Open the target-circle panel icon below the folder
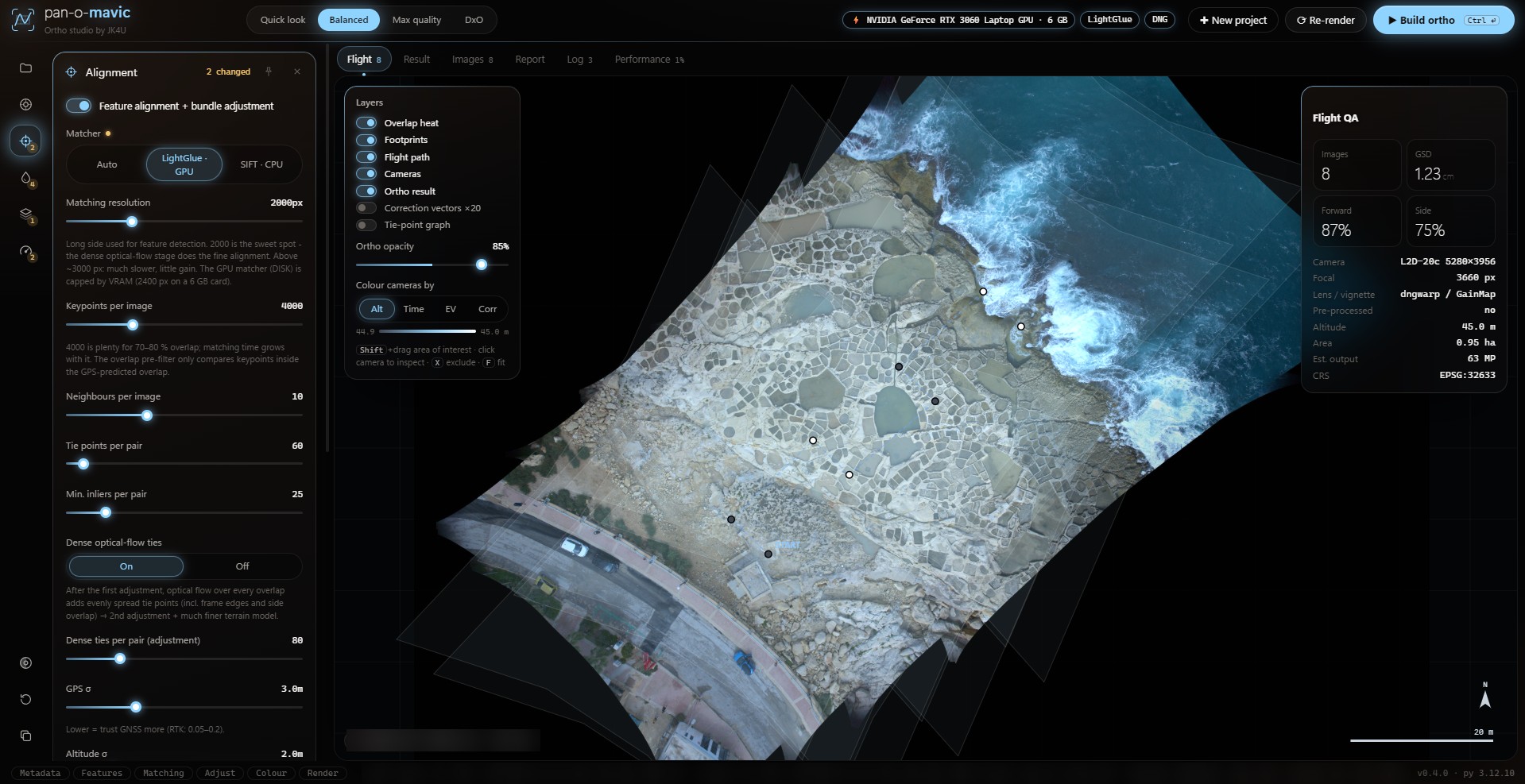 tap(25, 104)
